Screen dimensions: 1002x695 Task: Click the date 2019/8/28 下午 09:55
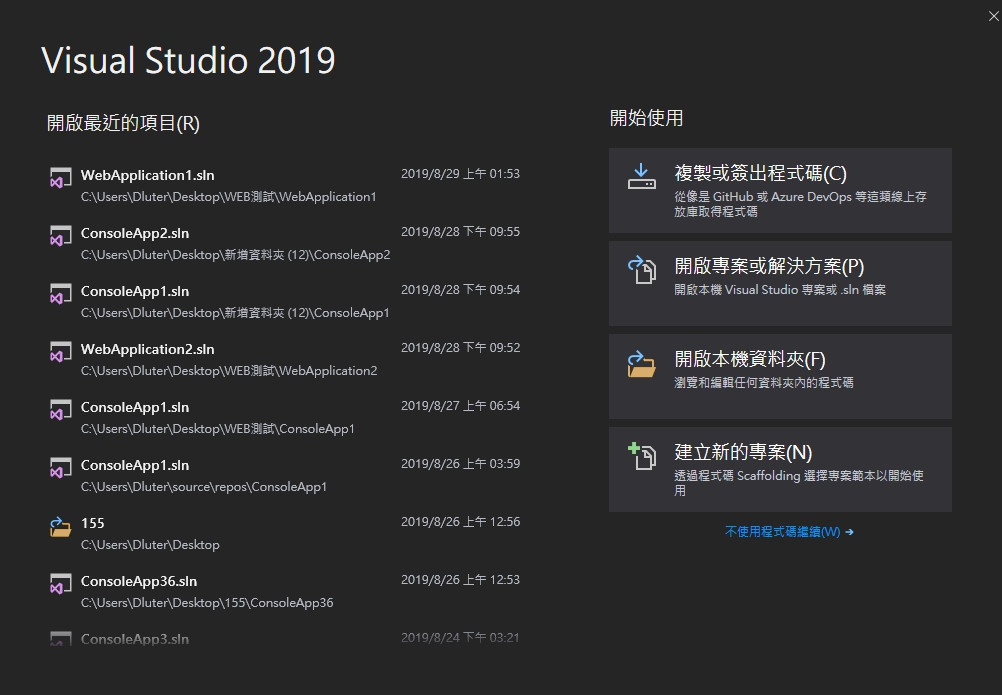click(x=460, y=232)
